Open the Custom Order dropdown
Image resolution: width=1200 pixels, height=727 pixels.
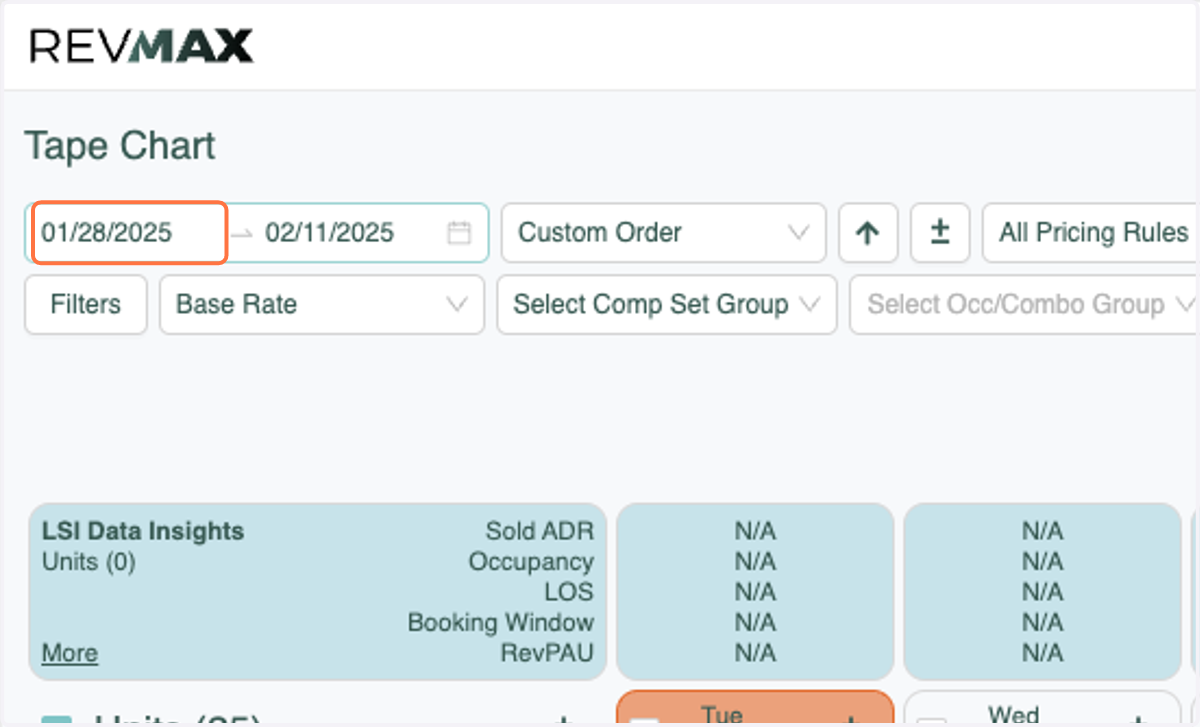point(663,233)
